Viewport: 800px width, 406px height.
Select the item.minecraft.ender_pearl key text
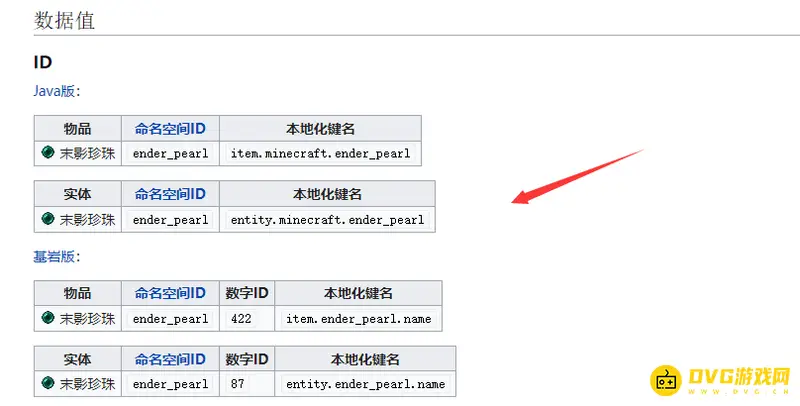(x=320, y=153)
